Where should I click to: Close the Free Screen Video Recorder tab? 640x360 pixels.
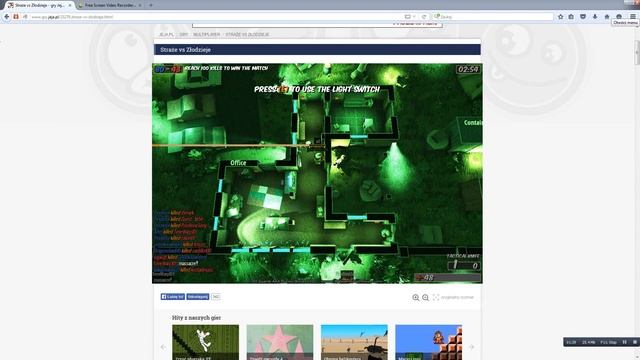click(x=140, y=5)
